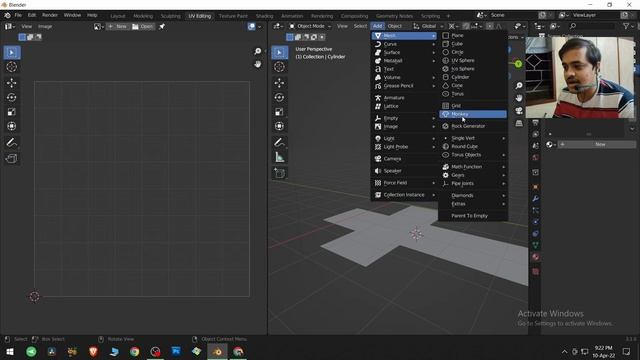Expand Gears submenu entry
Screen dimensions: 640x360
point(473,175)
